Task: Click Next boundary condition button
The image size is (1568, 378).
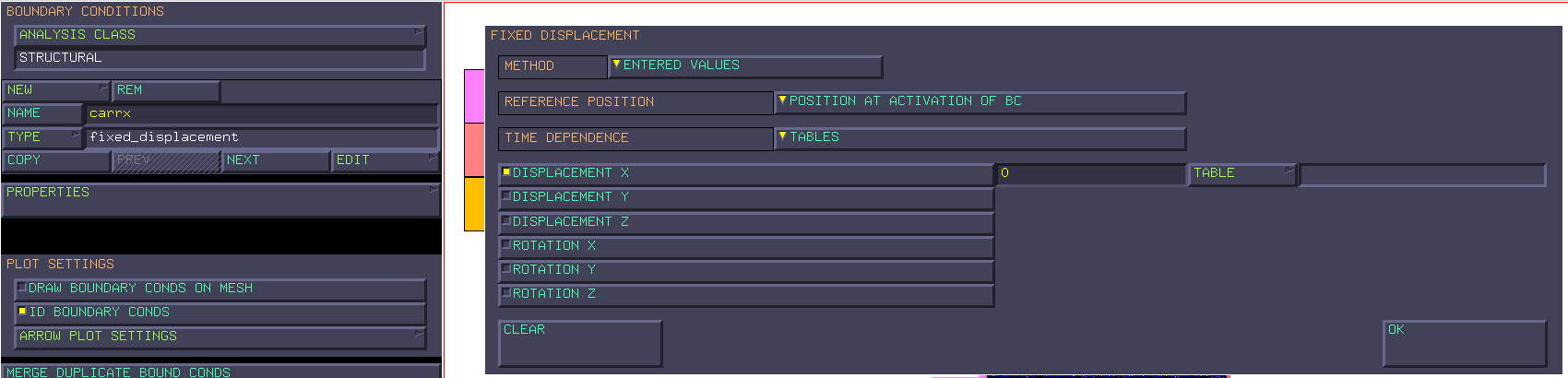Action: (x=276, y=160)
